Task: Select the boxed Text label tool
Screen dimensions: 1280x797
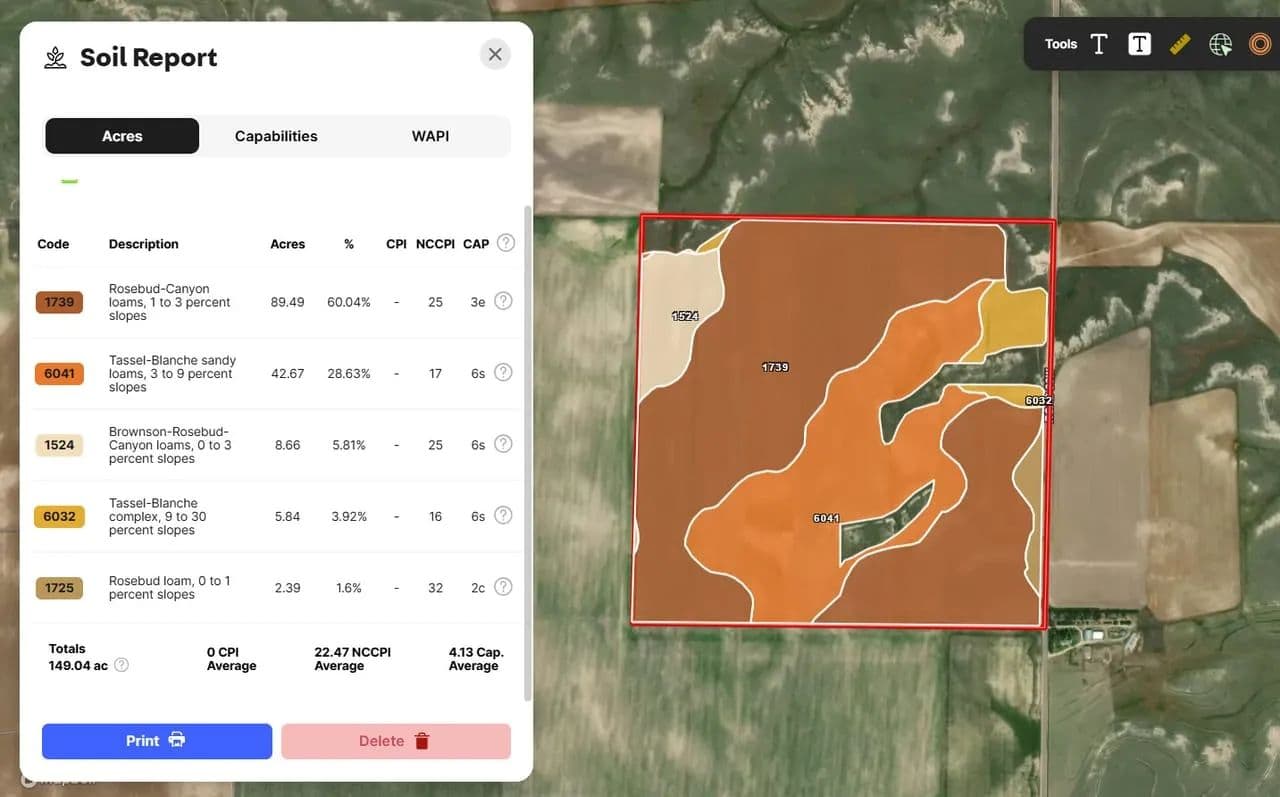Action: pyautogui.click(x=1139, y=44)
